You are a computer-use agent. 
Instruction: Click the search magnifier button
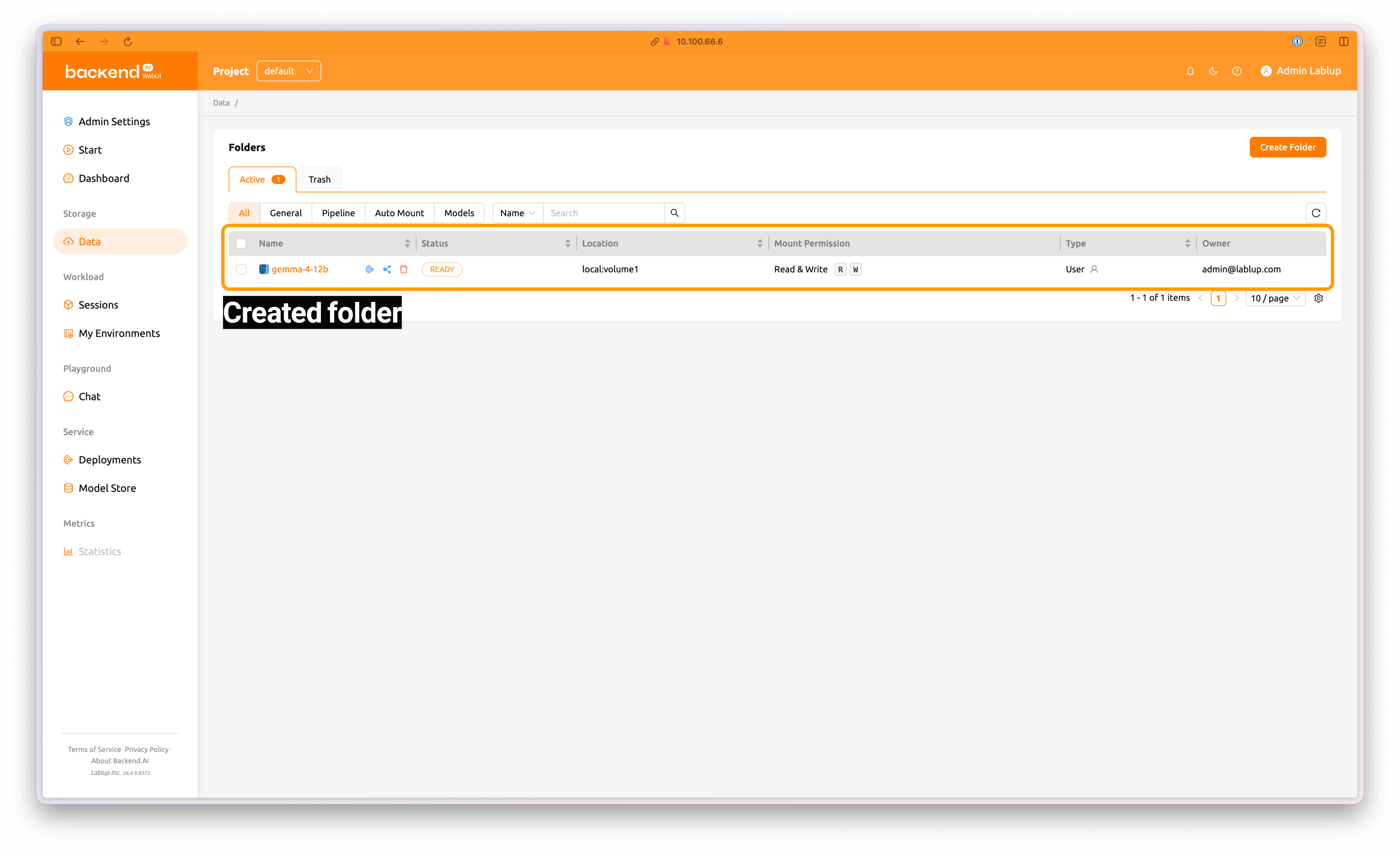tap(674, 213)
